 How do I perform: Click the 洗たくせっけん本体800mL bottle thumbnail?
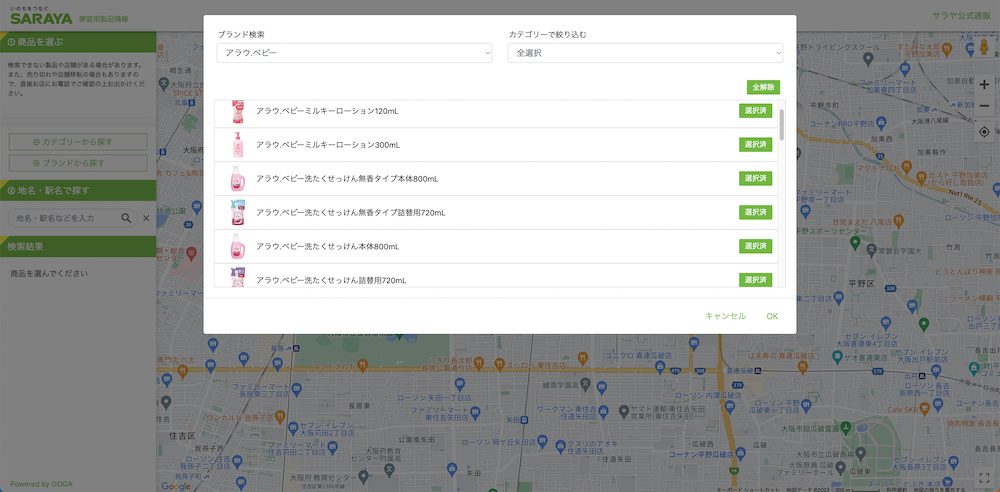[237, 246]
